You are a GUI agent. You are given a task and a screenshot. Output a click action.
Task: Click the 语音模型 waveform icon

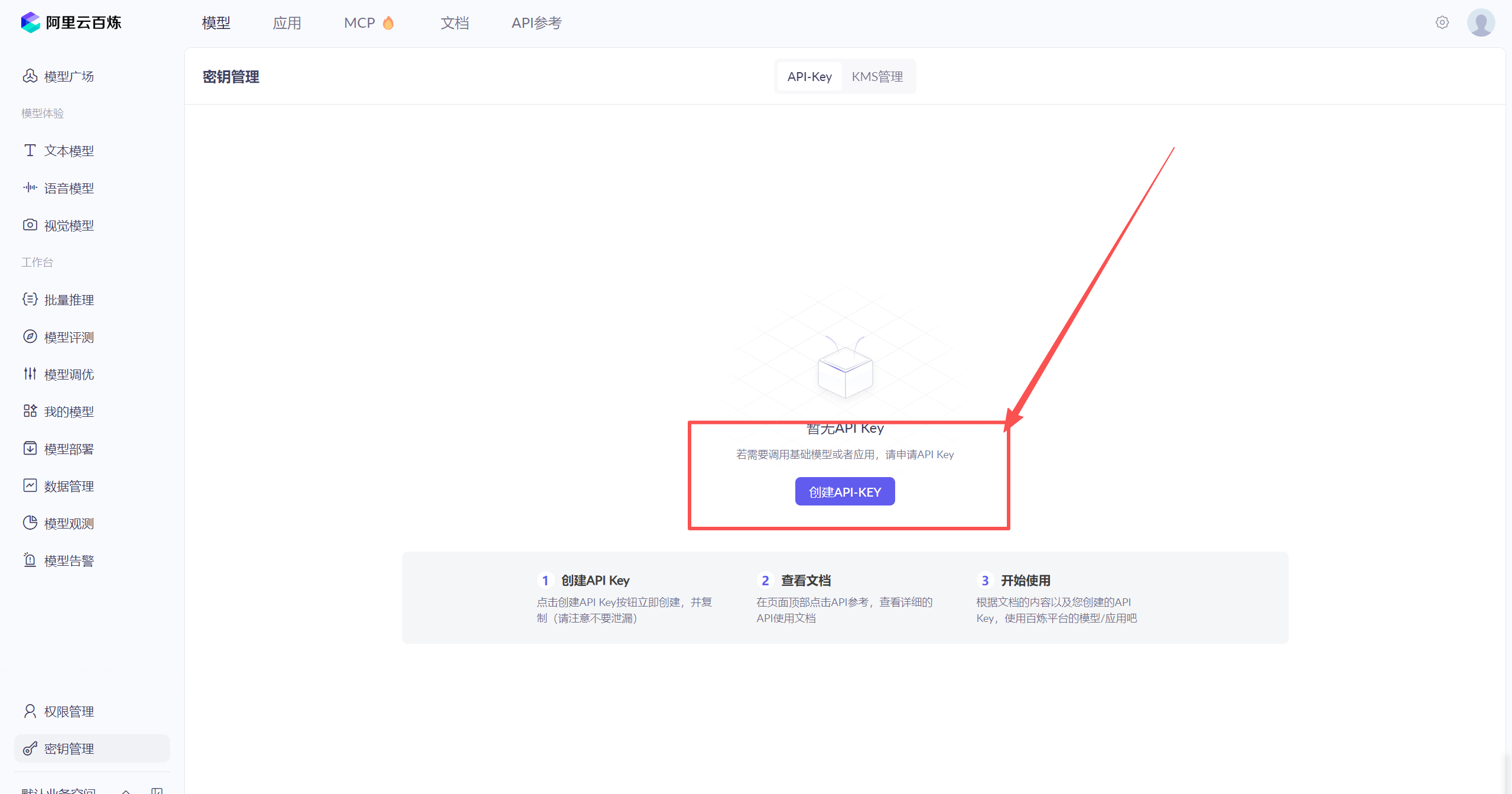pyautogui.click(x=30, y=188)
